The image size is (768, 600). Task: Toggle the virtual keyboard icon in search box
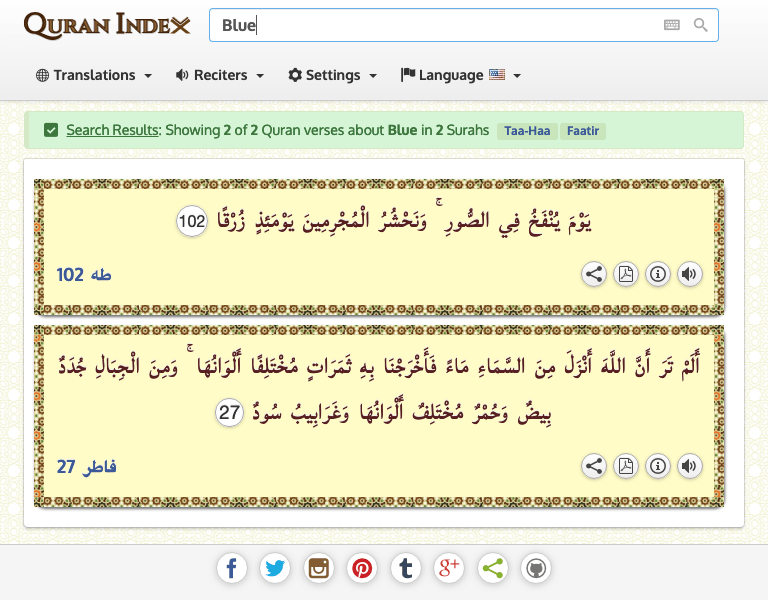[x=672, y=25]
